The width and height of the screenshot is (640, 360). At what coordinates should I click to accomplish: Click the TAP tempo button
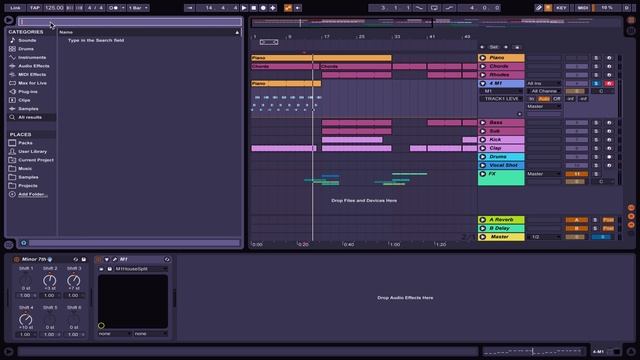(x=35, y=8)
